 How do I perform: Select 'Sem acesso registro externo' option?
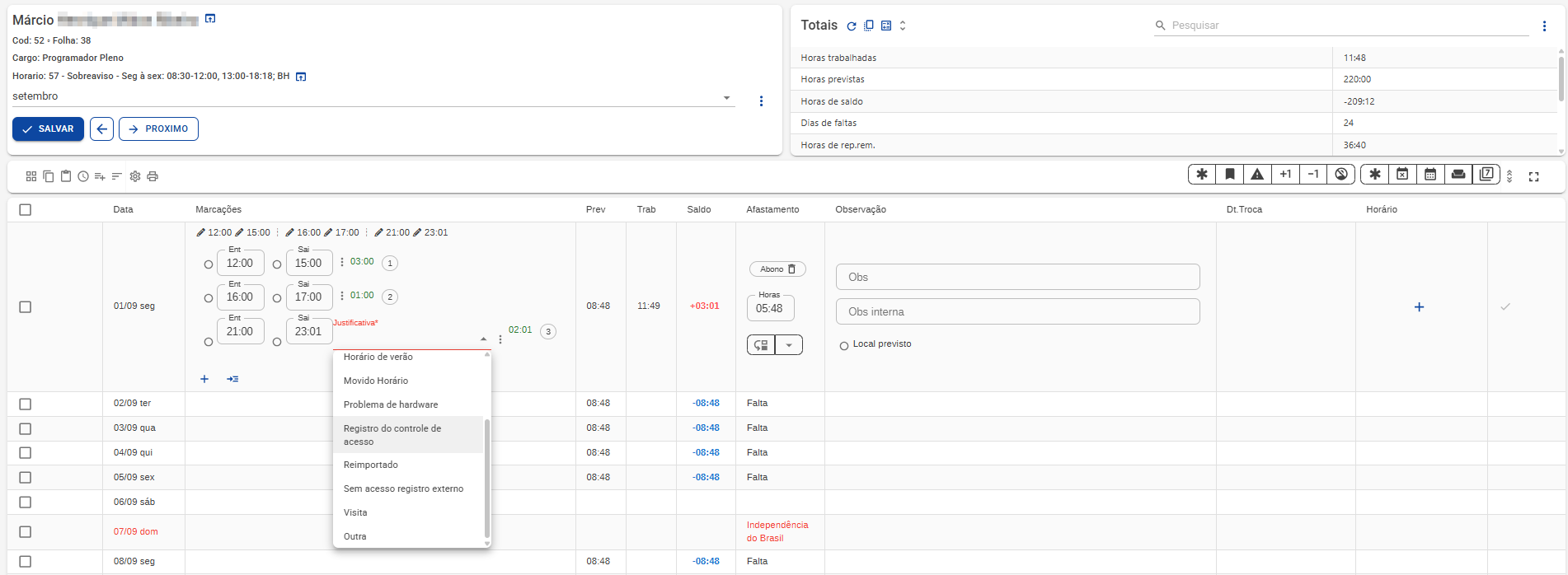408,489
